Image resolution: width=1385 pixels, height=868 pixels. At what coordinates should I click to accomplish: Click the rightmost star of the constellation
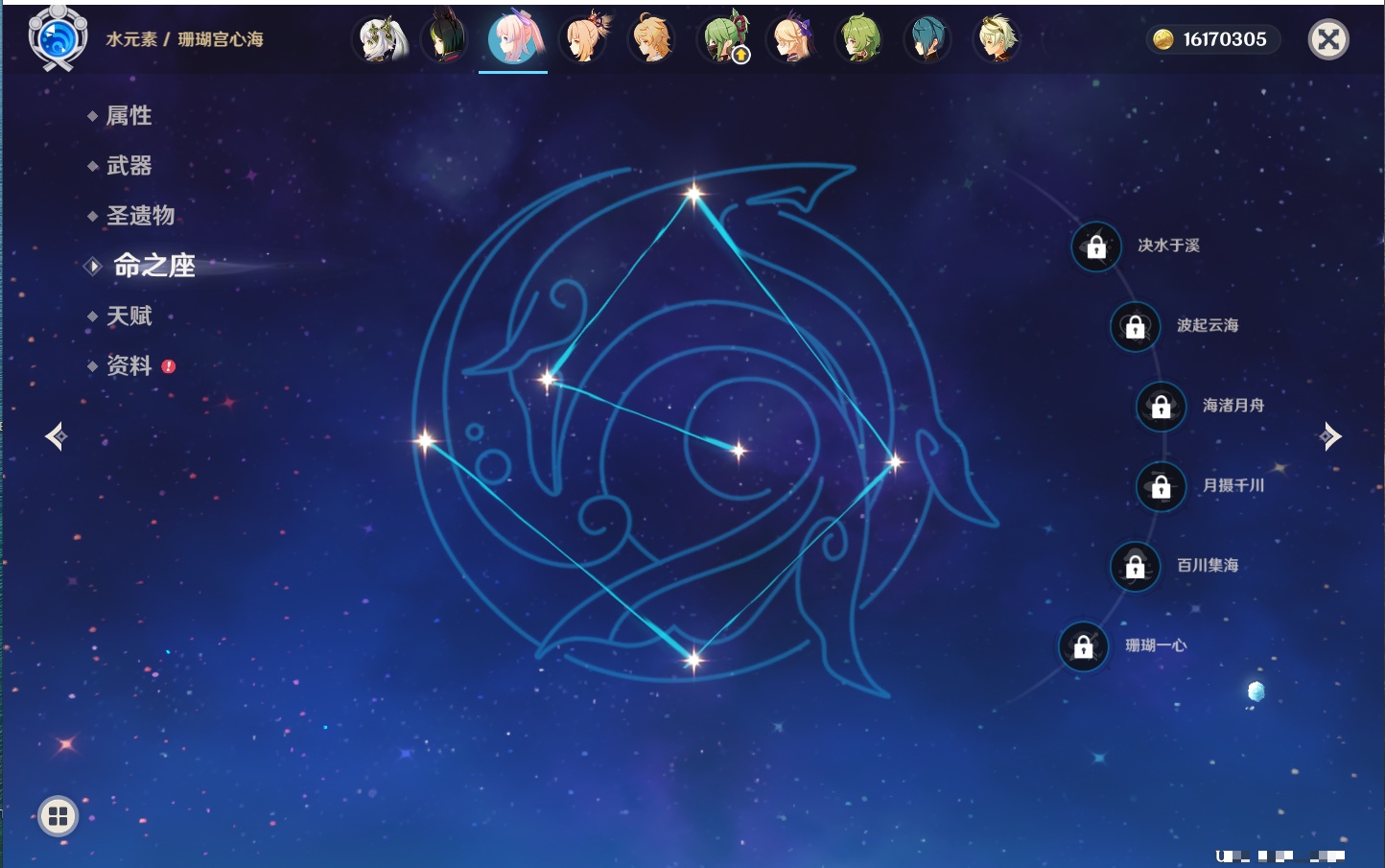pyautogui.click(x=894, y=462)
